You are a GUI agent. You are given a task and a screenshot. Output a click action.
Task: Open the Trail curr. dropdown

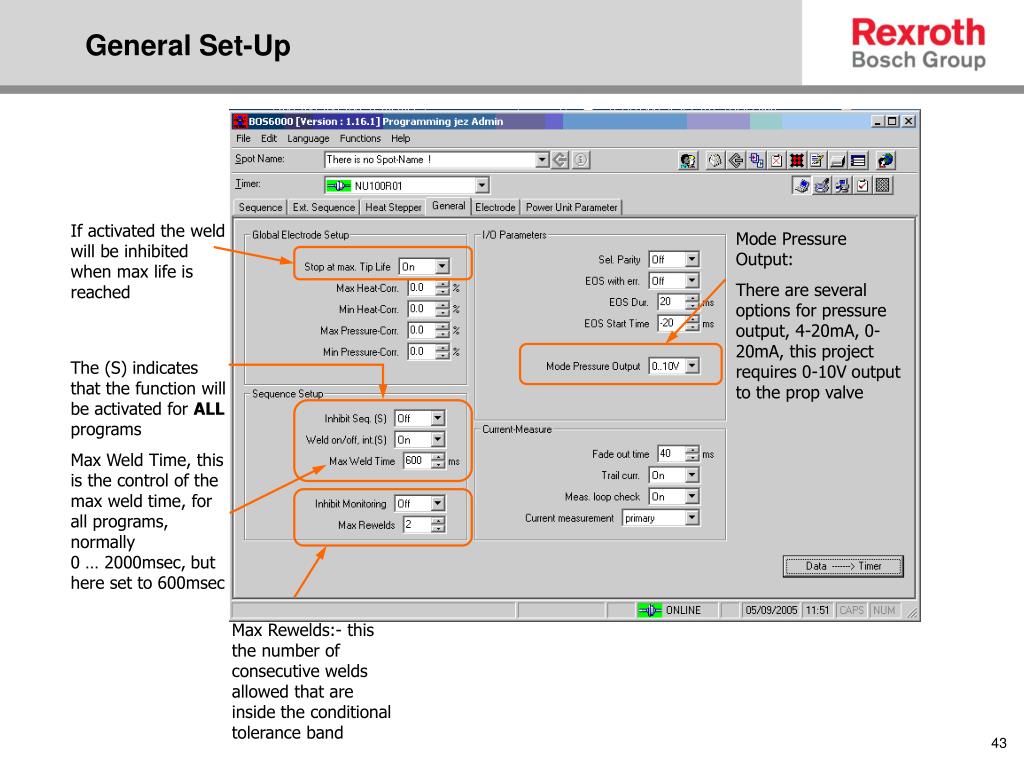pos(692,475)
